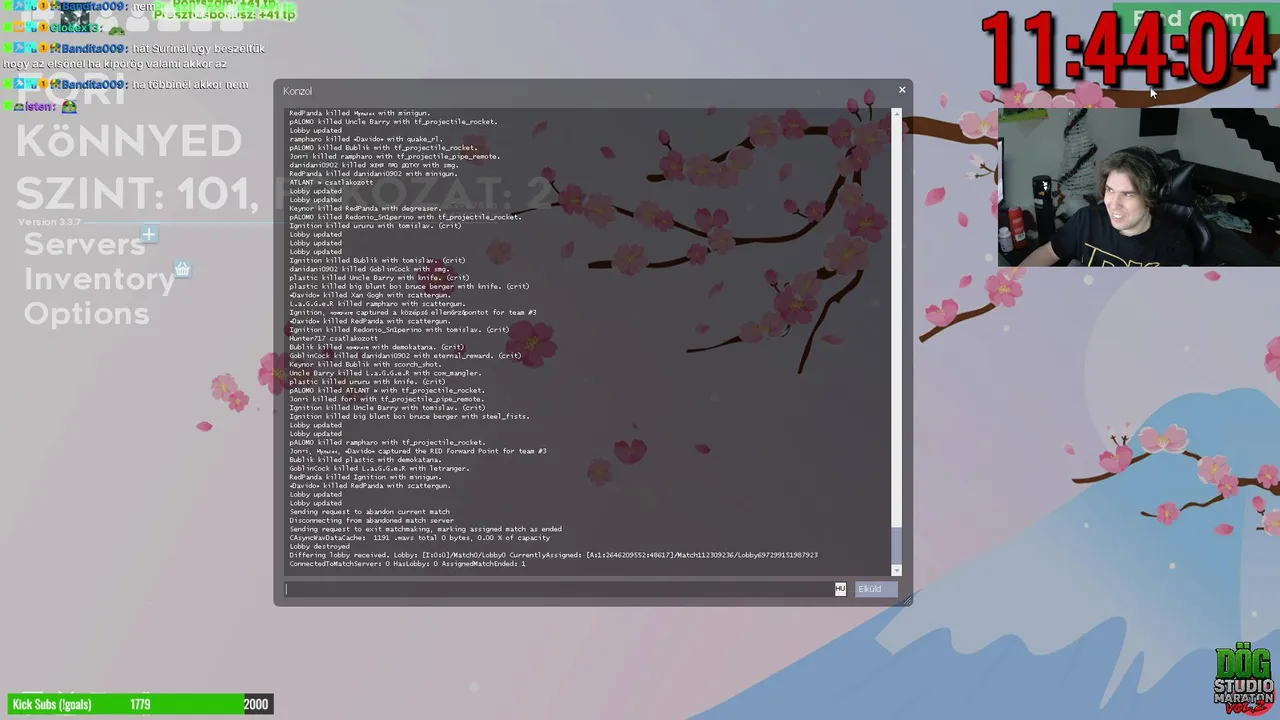Click the console vertical scrollbar thumb

pos(896,545)
